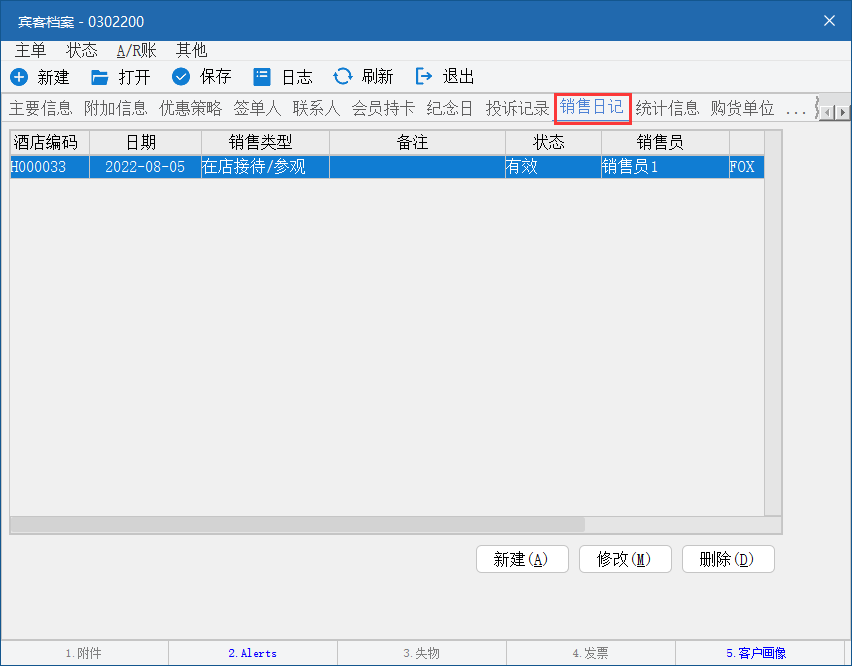The height and width of the screenshot is (666, 852).
Task: Click the 销售员 column header
Action: tap(665, 142)
